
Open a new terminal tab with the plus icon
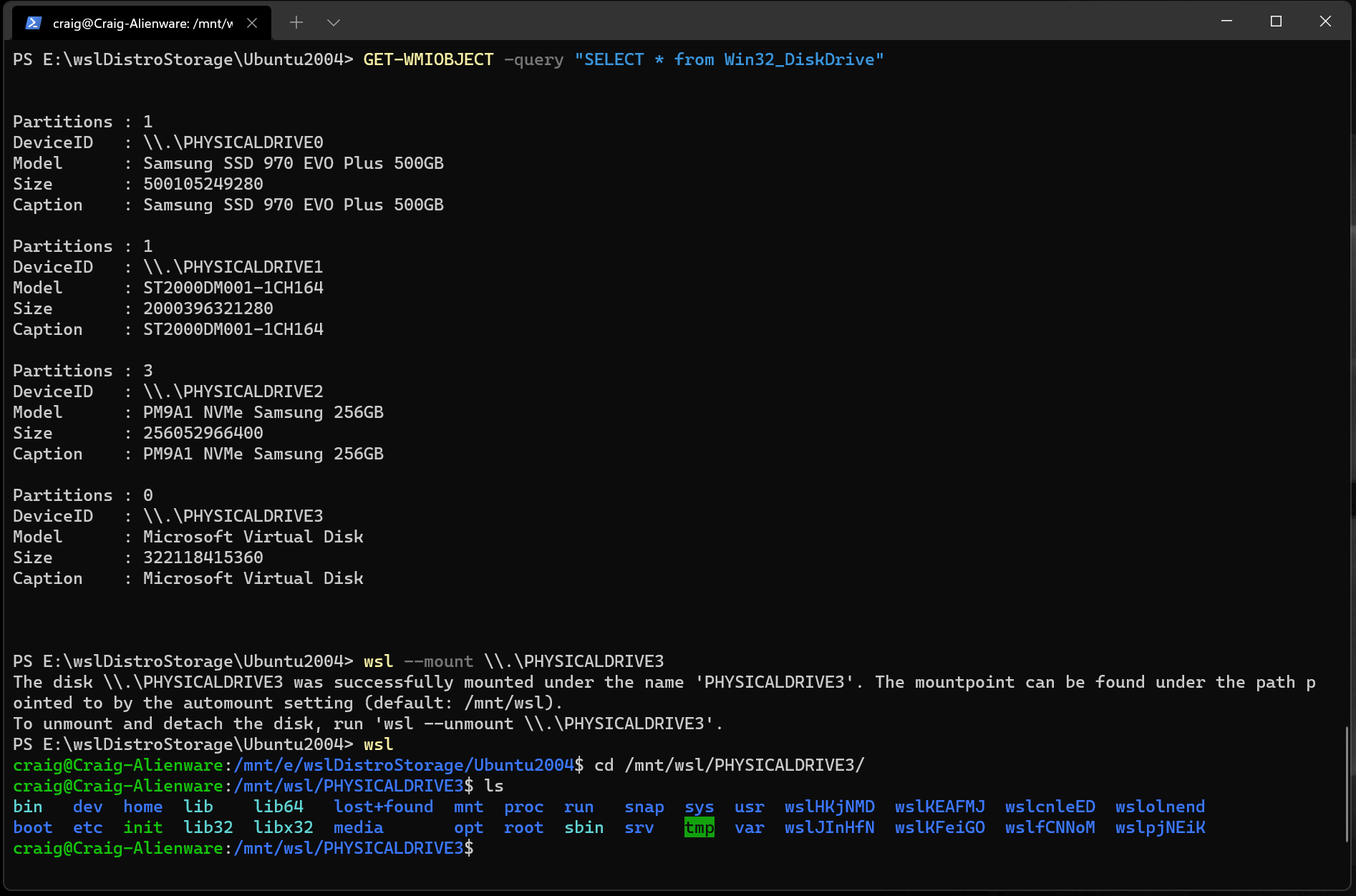[x=296, y=22]
